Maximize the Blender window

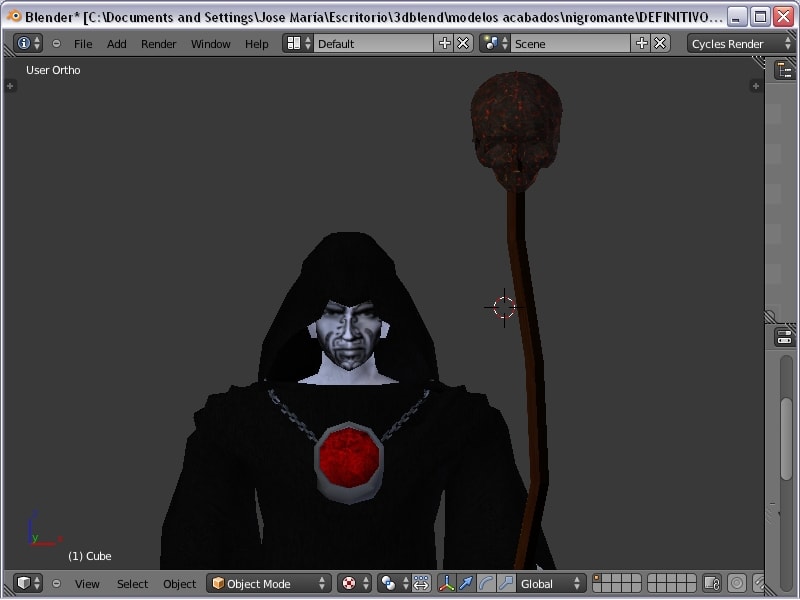pyautogui.click(x=760, y=17)
